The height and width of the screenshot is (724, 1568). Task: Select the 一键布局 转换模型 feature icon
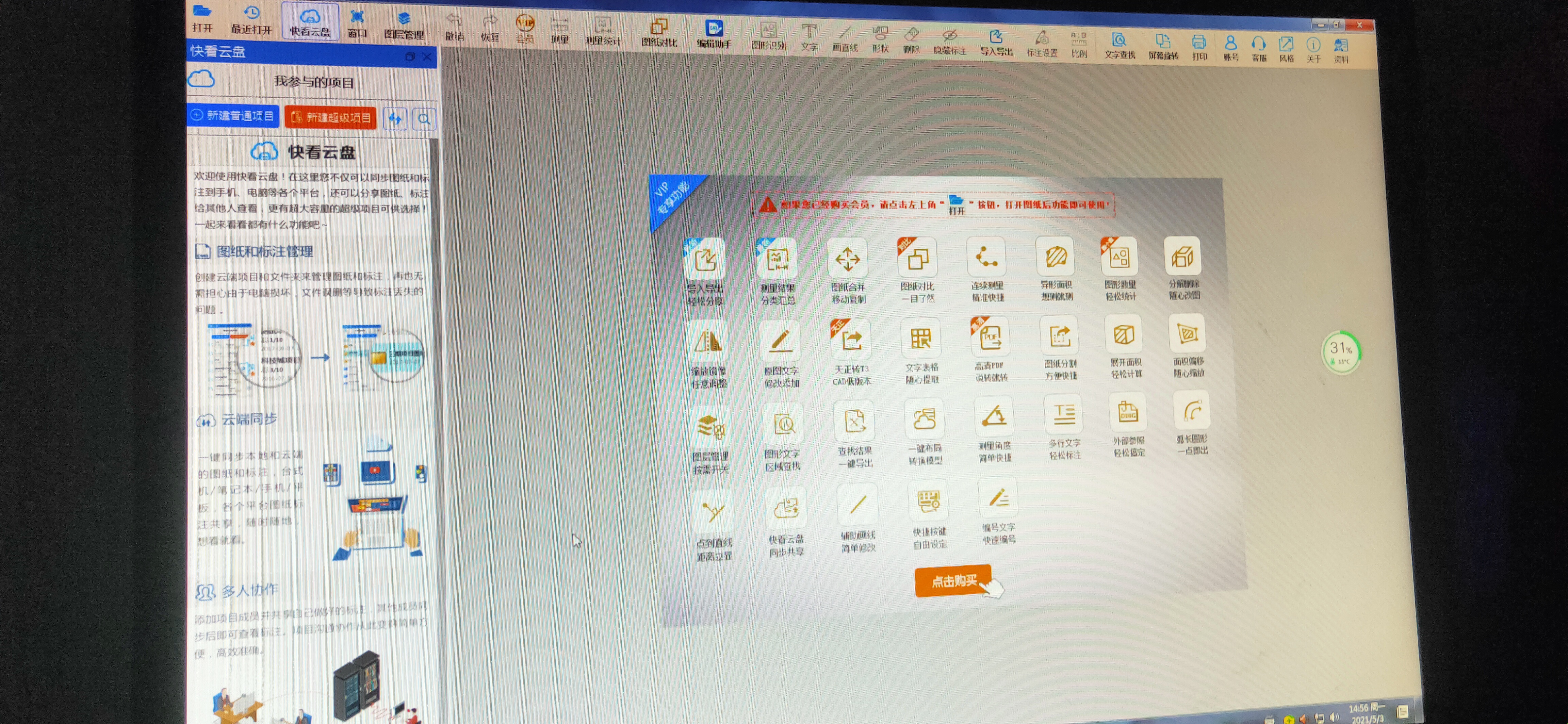(924, 418)
